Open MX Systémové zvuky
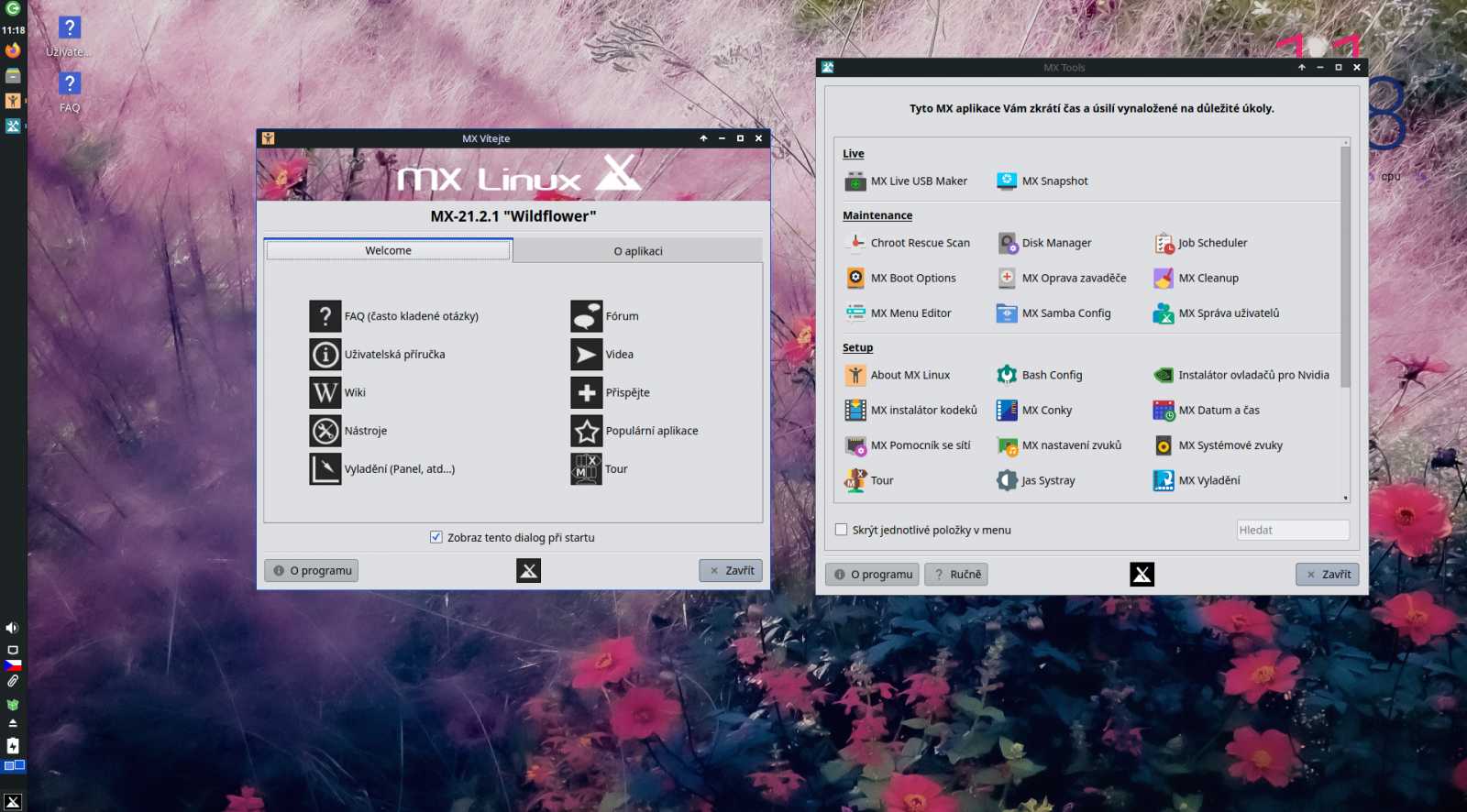The height and width of the screenshot is (812, 1467). (x=1219, y=445)
